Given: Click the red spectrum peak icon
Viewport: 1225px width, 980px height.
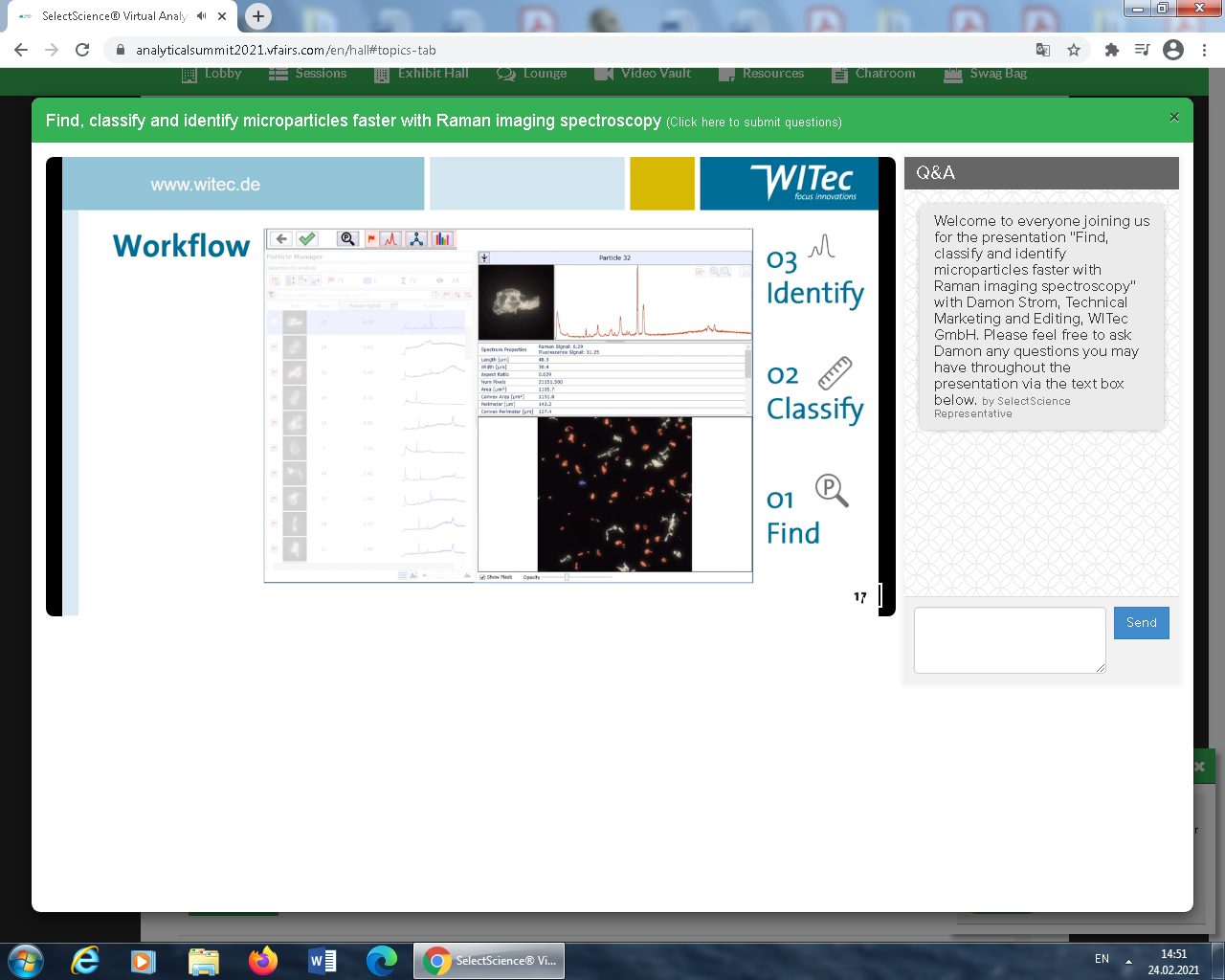Looking at the screenshot, I should 390,239.
